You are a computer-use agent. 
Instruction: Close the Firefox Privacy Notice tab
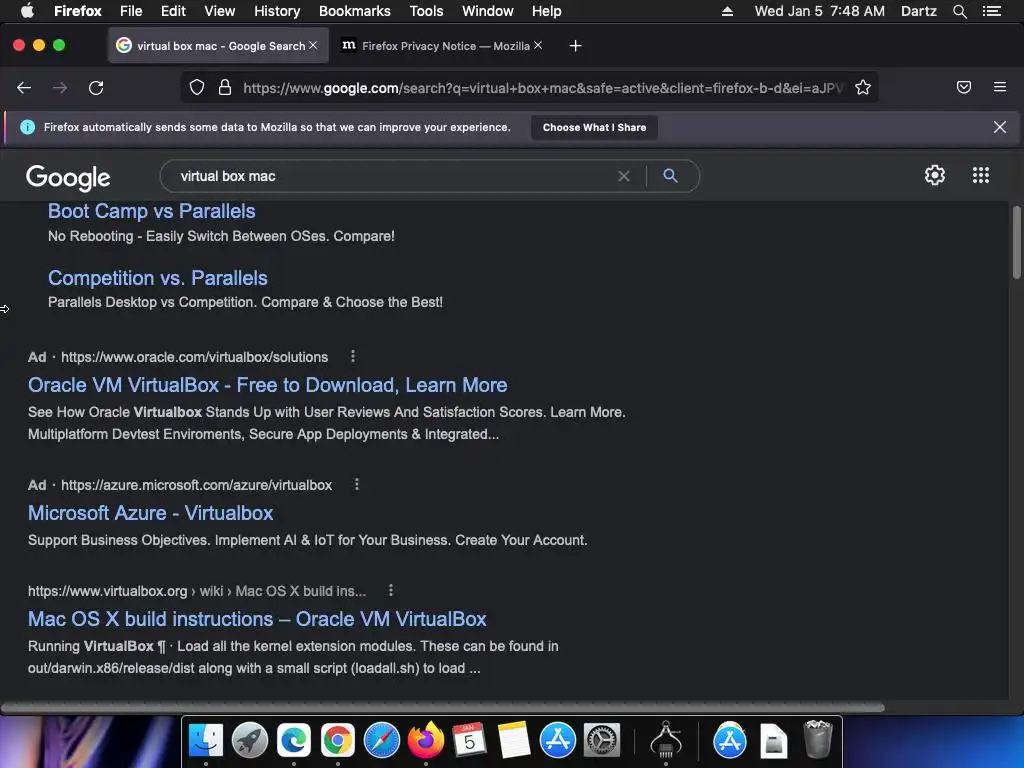(537, 45)
